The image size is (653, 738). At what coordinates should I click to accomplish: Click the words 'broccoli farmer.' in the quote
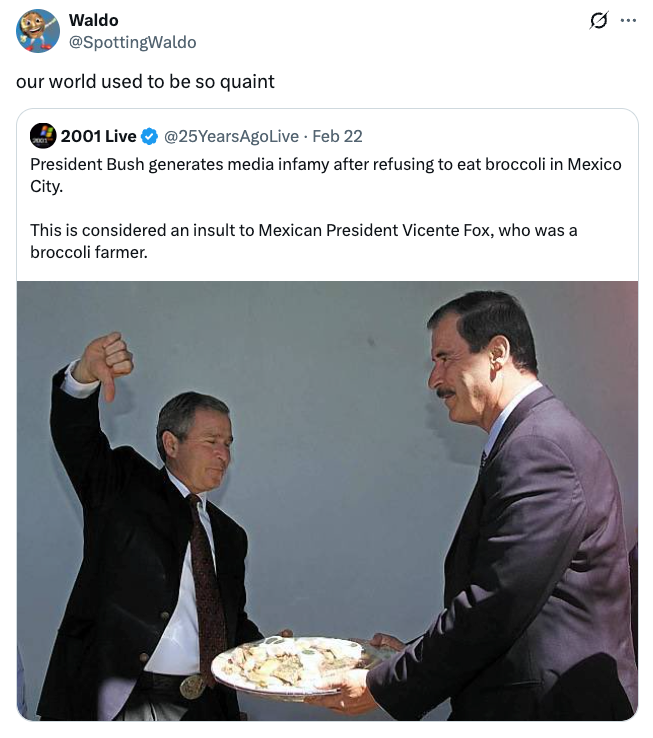click(x=89, y=252)
